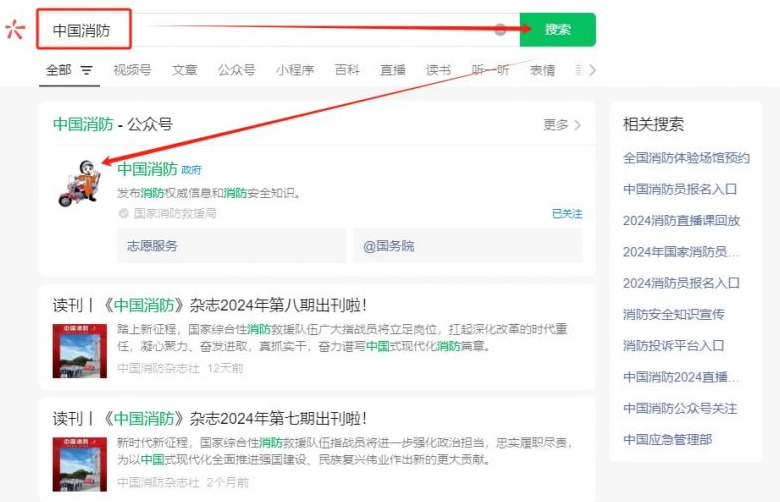
Task: Open related search 全国消防体验场馆预约
Action: [686, 158]
